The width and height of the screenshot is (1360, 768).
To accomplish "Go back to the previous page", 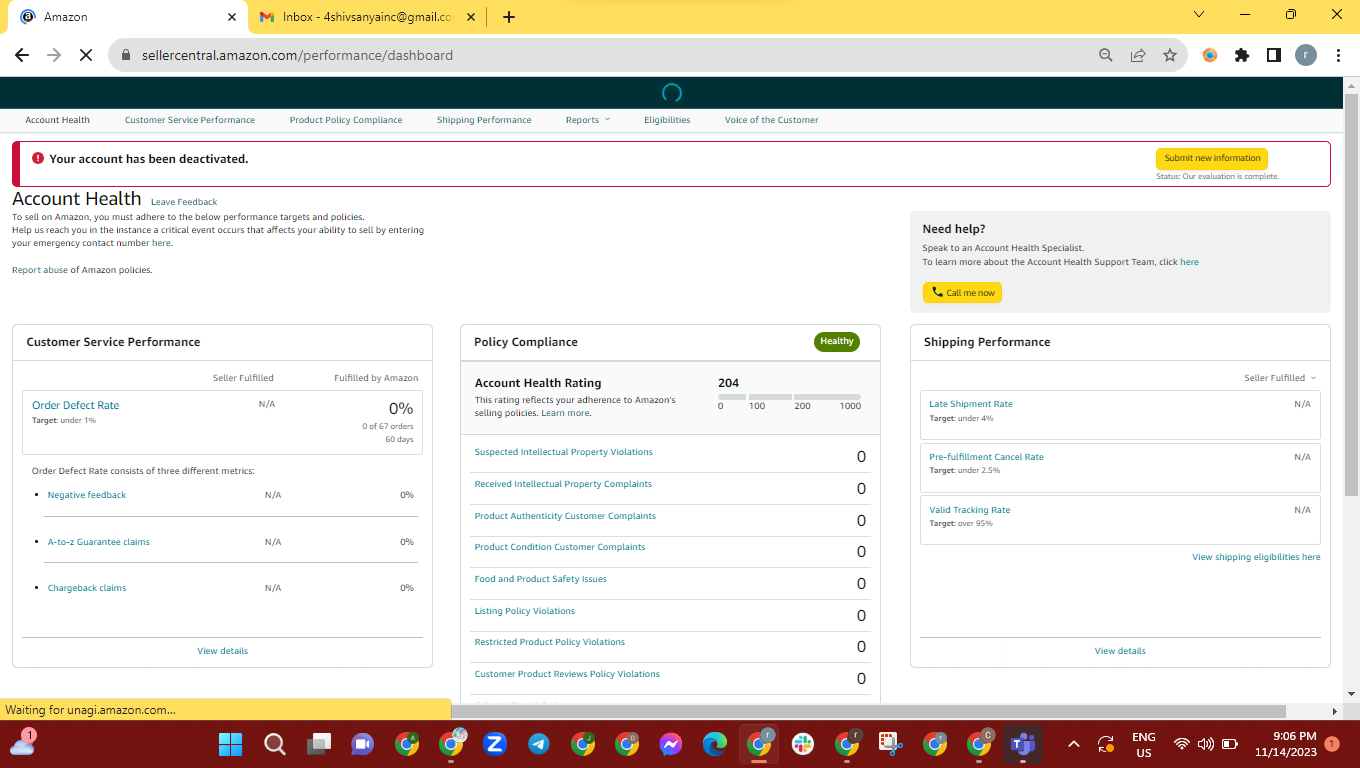I will pyautogui.click(x=22, y=55).
